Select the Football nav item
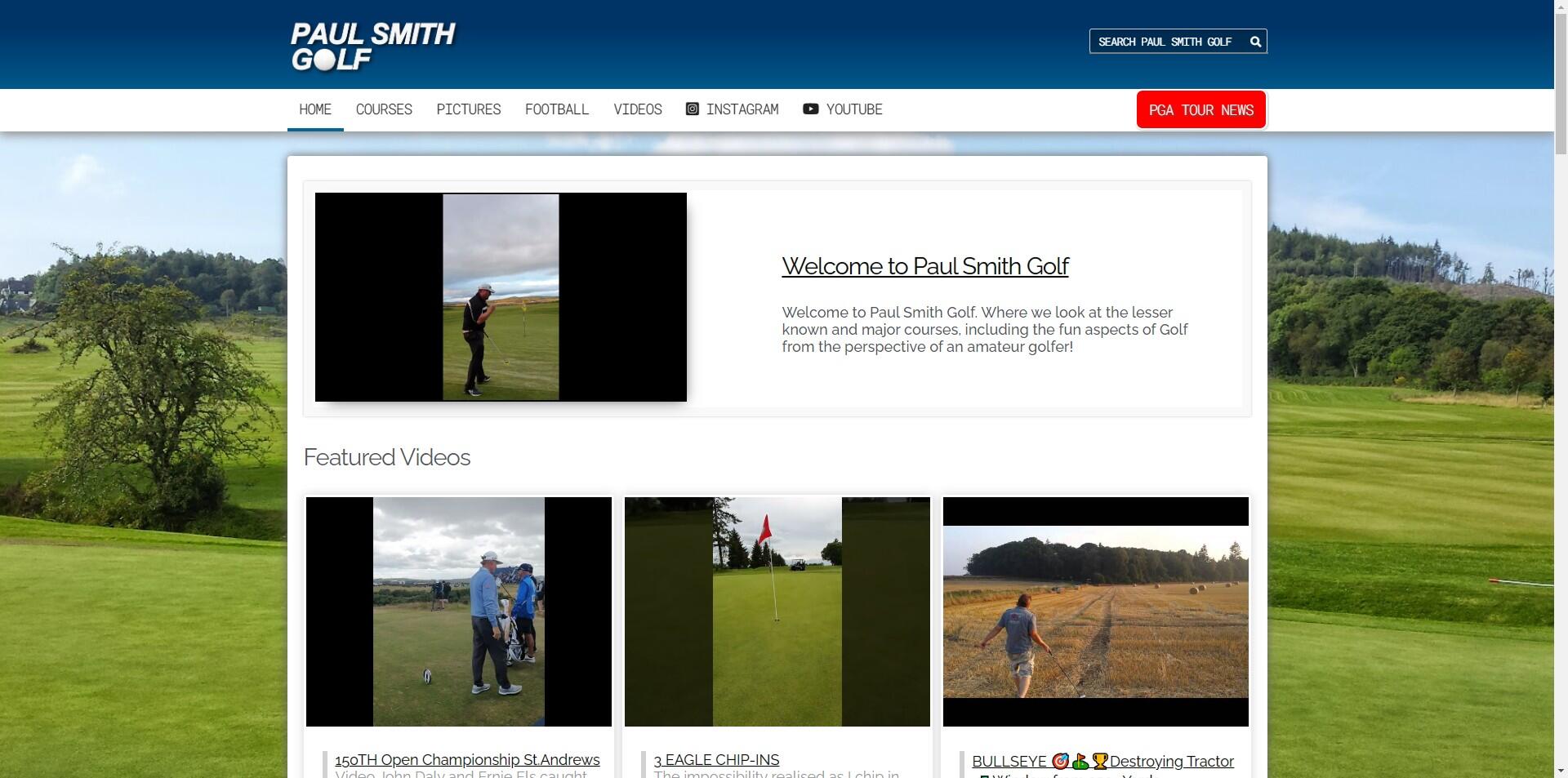This screenshot has width=1568, height=778. (557, 109)
